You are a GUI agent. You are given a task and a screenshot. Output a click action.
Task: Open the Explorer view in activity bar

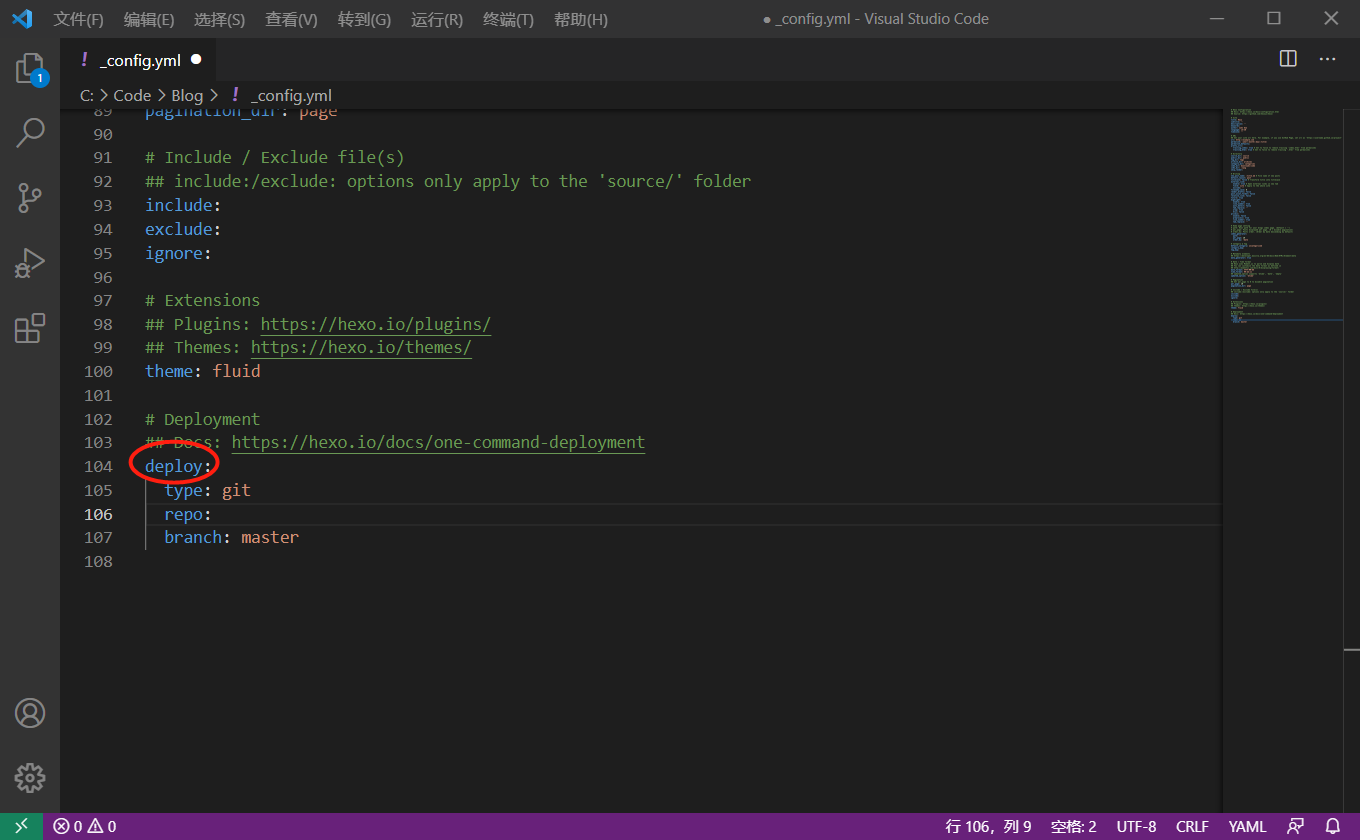tap(30, 69)
